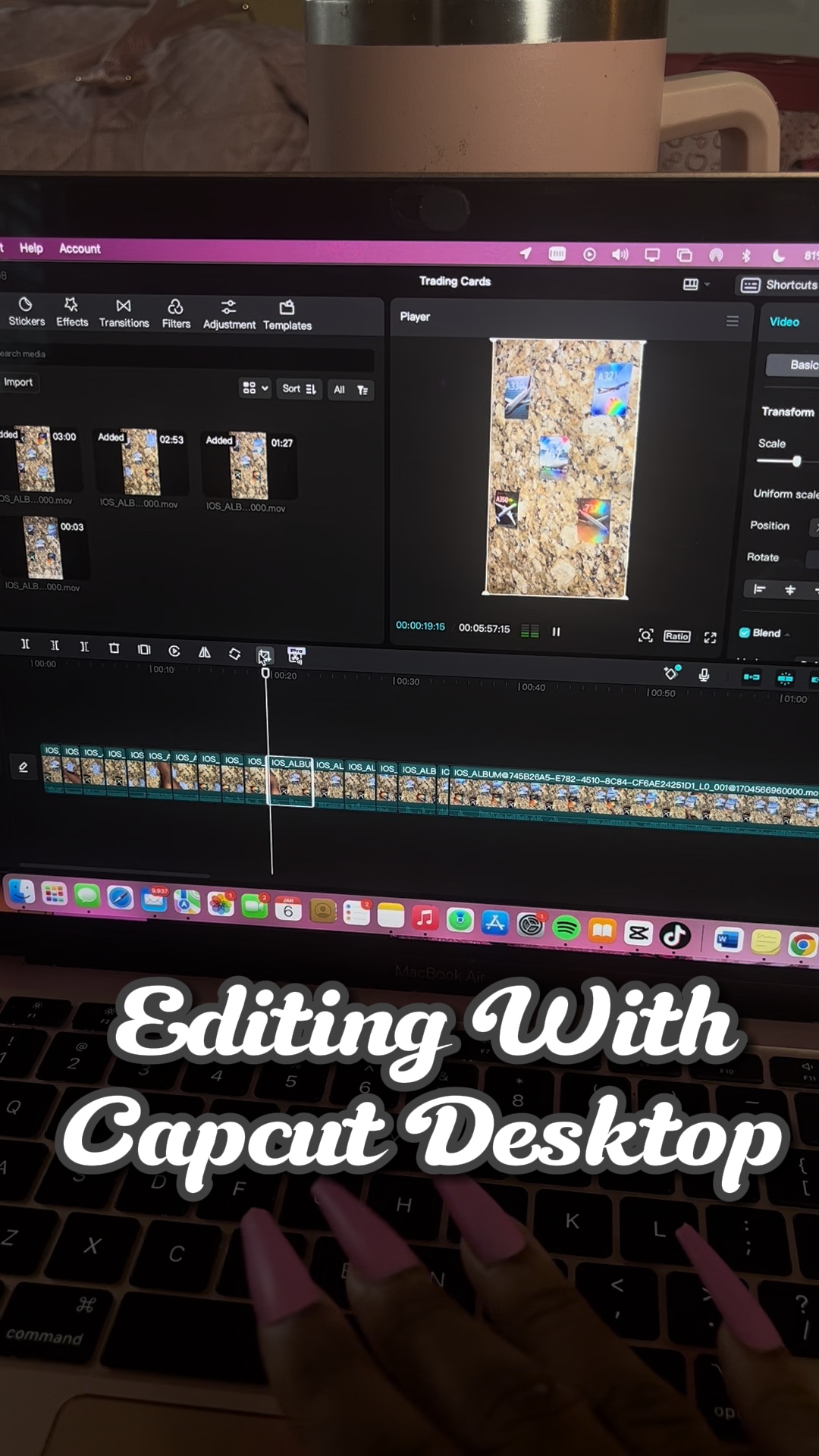Toggle the Blend checkbox
Image resolution: width=819 pixels, height=1456 pixels.
pos(745,632)
